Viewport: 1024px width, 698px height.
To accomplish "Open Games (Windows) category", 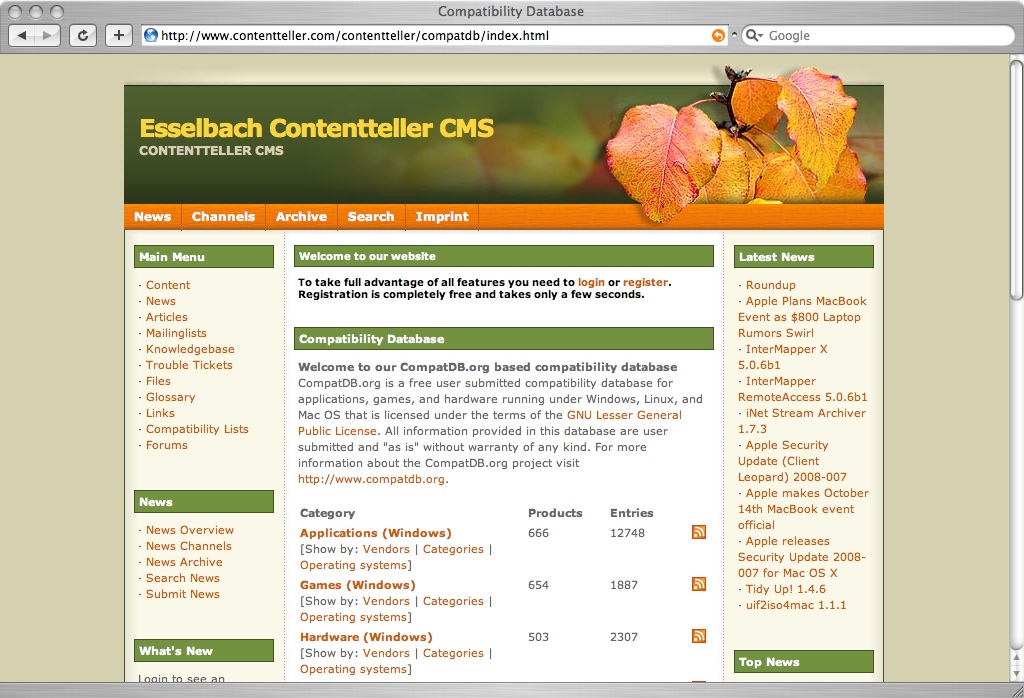I will point(358,585).
